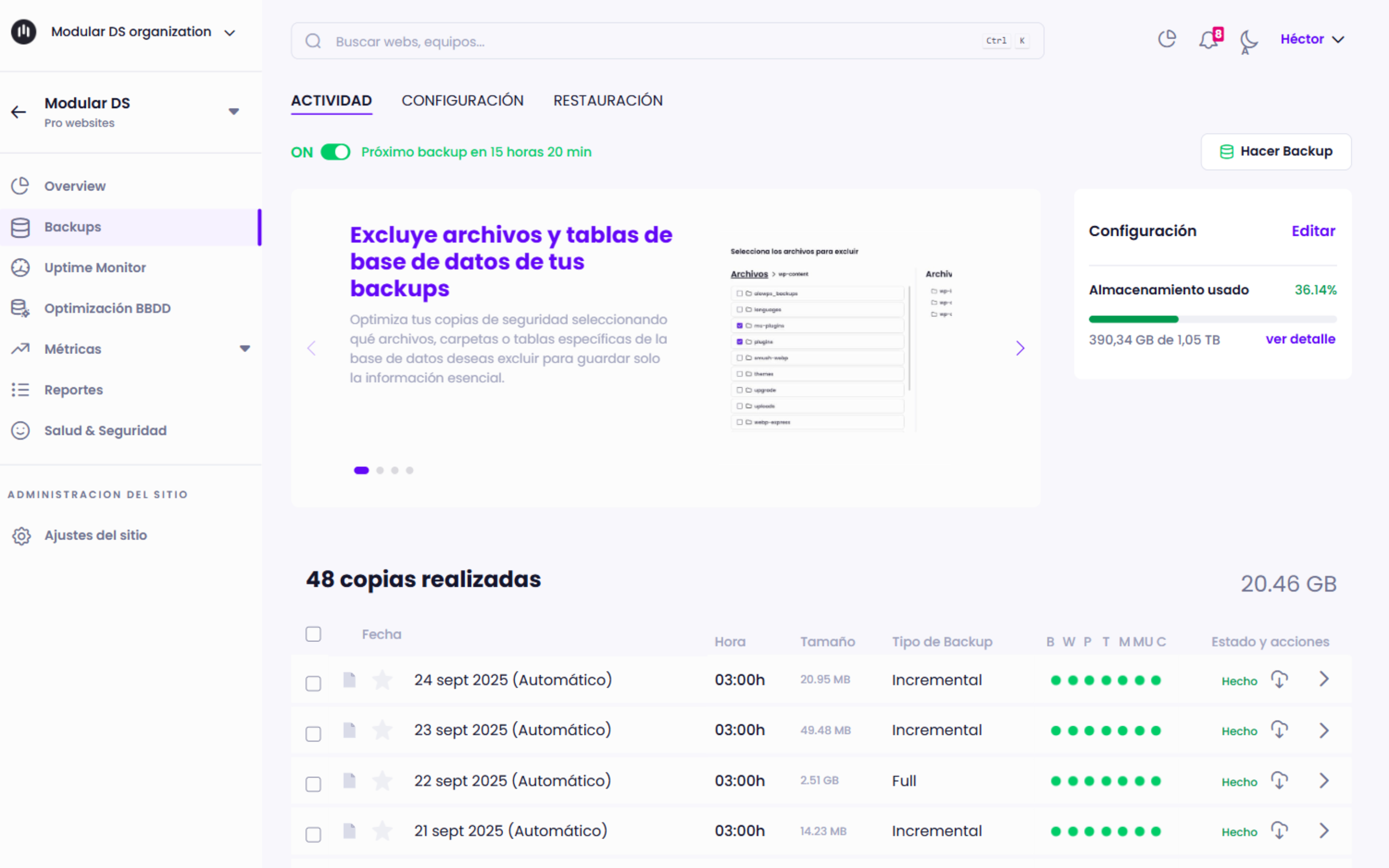Viewport: 1389px width, 868px height.
Task: Open Uptime Monitor from sidebar
Action: click(x=95, y=268)
